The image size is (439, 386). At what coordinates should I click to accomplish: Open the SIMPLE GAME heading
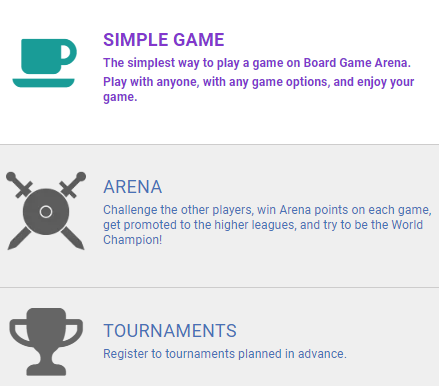coord(164,40)
